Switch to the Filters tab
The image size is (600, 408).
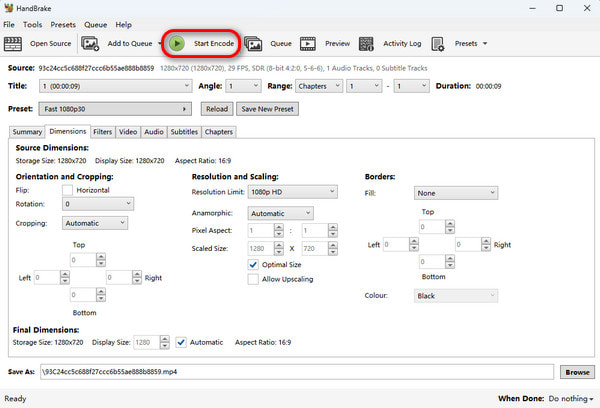[103, 132]
